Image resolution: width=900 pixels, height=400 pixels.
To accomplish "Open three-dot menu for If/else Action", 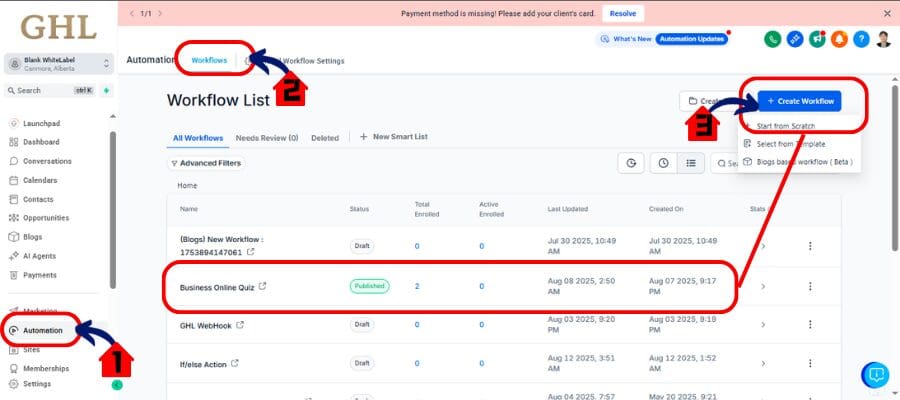I will point(810,363).
